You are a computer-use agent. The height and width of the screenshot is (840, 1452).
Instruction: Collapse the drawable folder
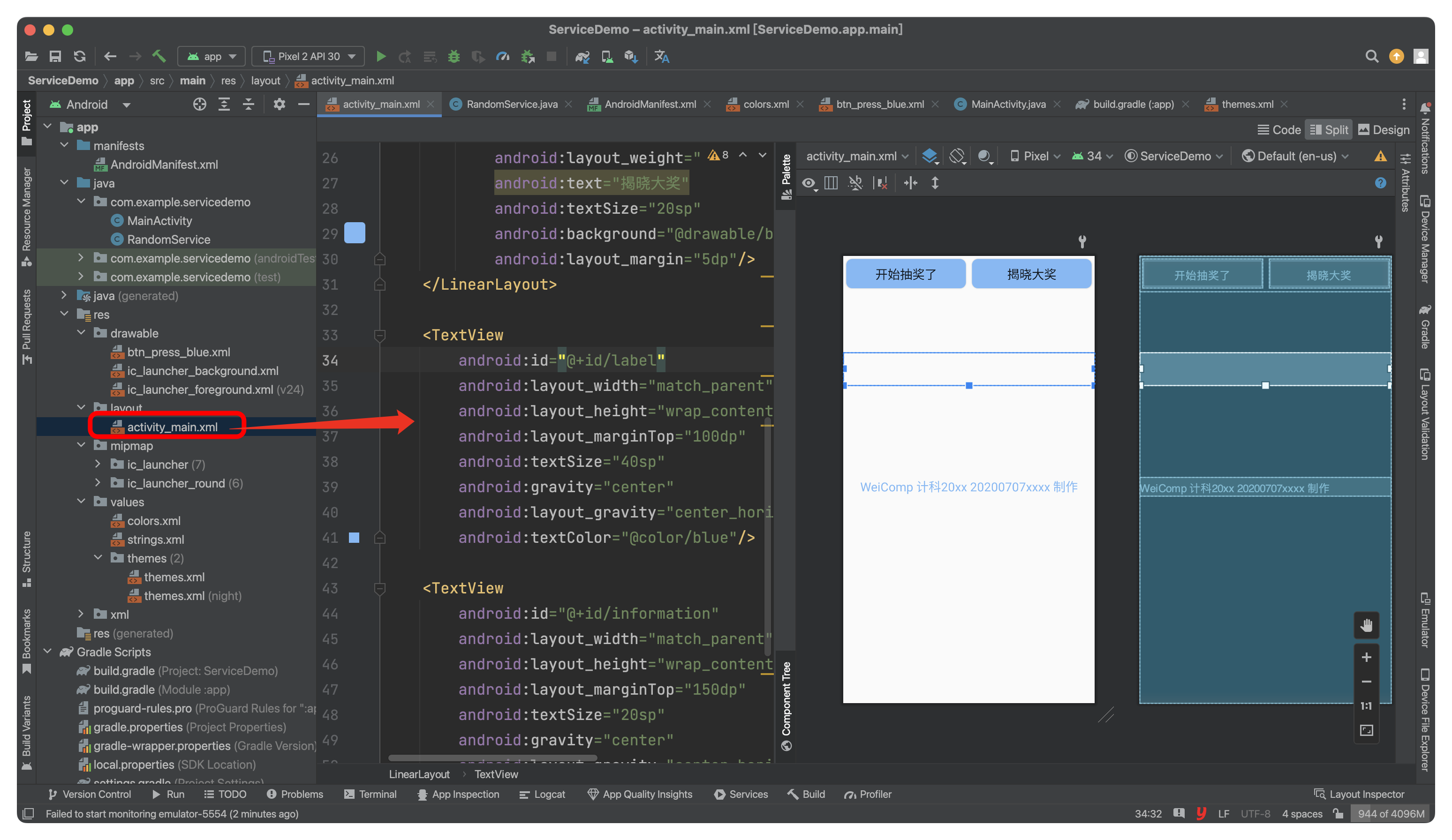(81, 333)
